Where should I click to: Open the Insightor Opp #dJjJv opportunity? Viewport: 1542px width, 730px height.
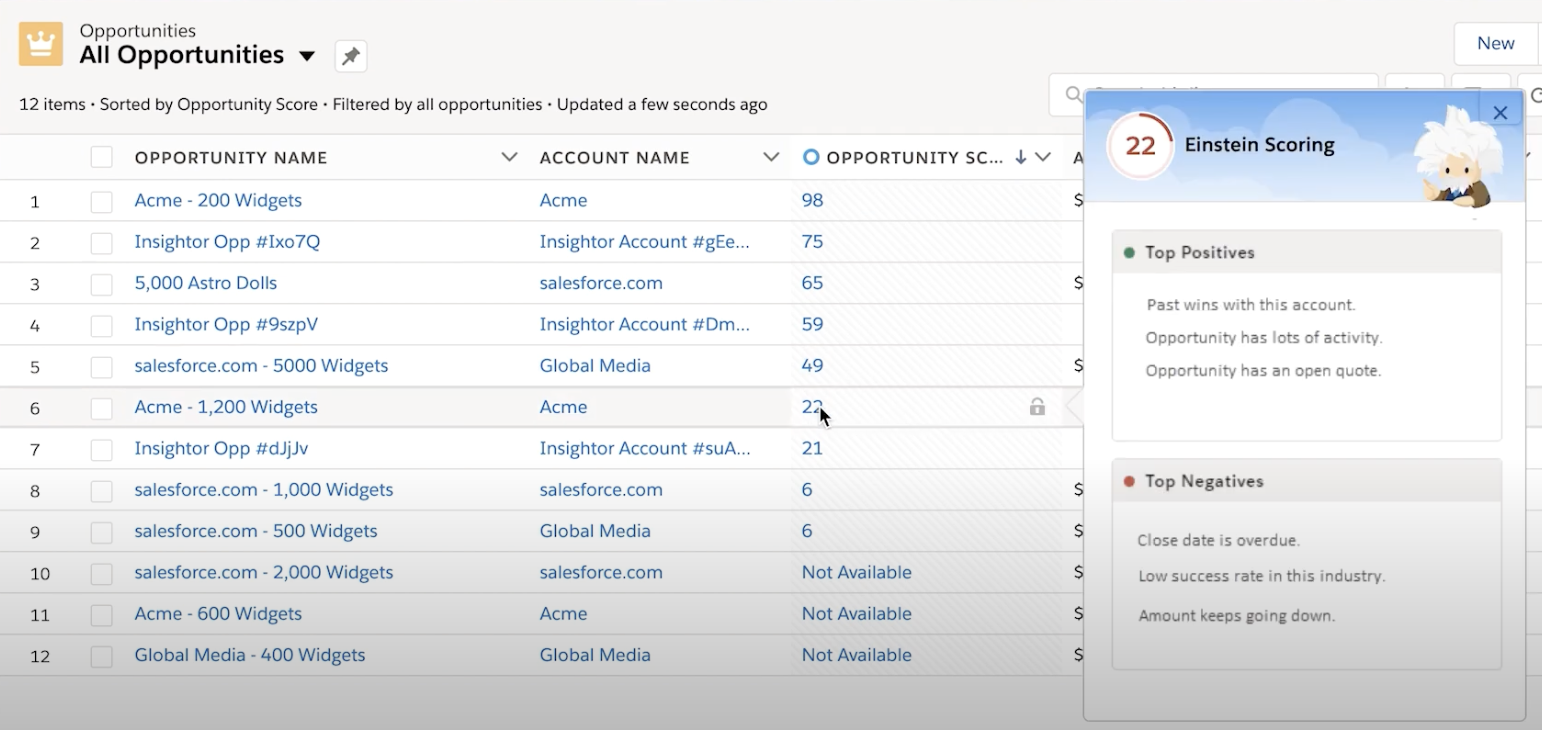[221, 448]
